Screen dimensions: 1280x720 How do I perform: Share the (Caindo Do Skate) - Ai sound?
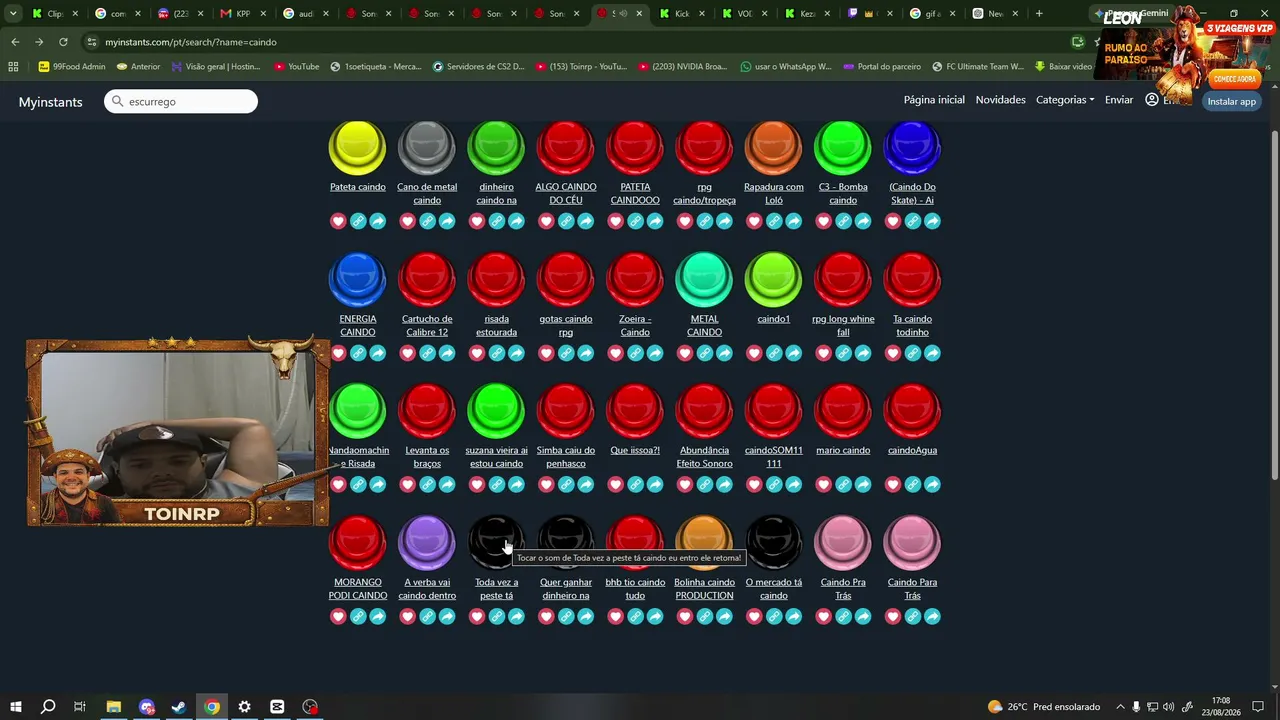[x=932, y=221]
